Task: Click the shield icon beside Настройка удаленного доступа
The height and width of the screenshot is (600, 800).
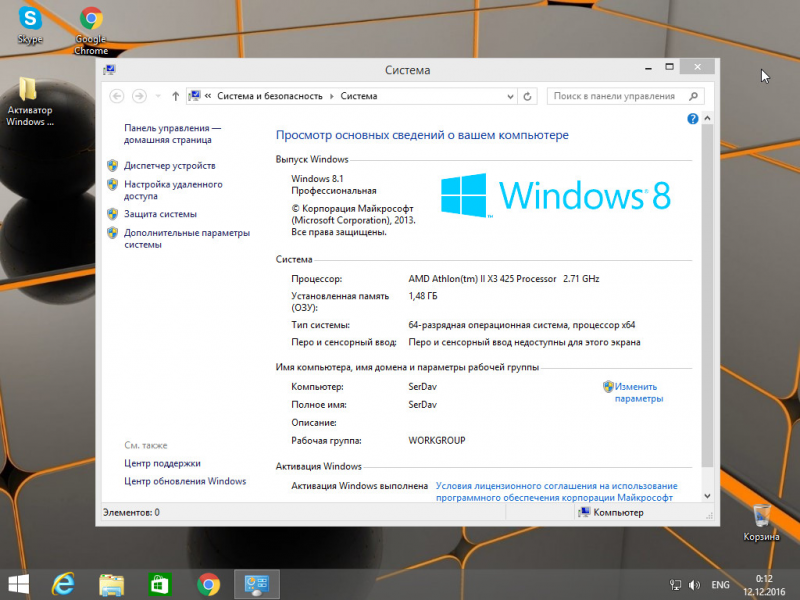Action: [113, 184]
